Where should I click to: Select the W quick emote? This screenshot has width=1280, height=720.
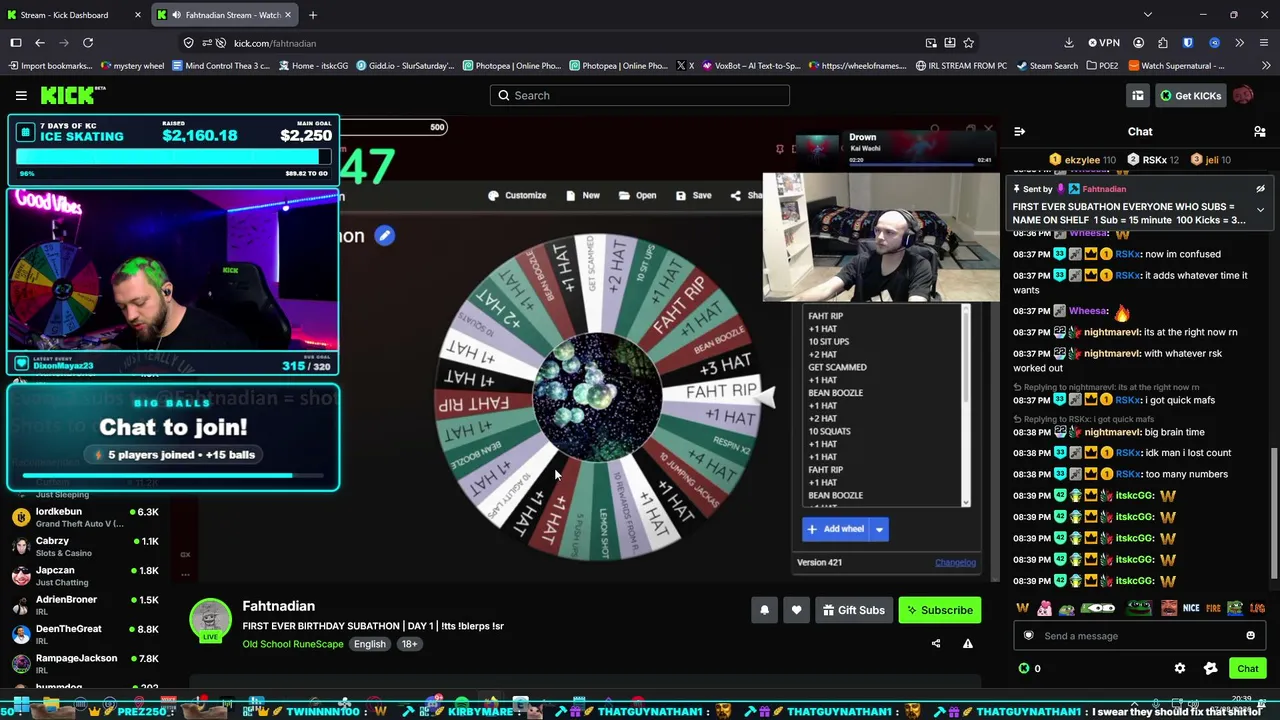(x=1022, y=608)
